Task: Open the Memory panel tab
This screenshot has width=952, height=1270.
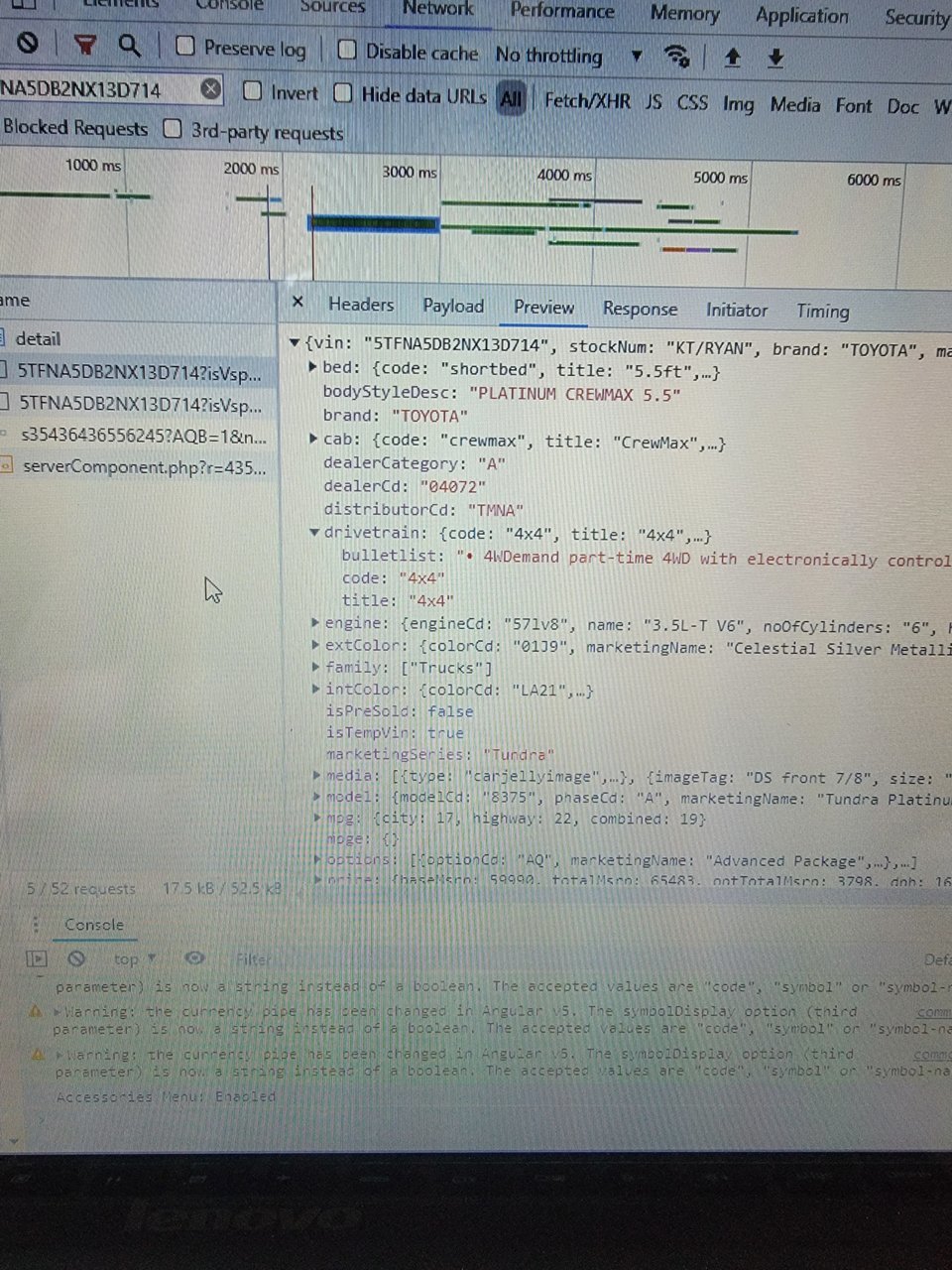Action: click(x=685, y=13)
